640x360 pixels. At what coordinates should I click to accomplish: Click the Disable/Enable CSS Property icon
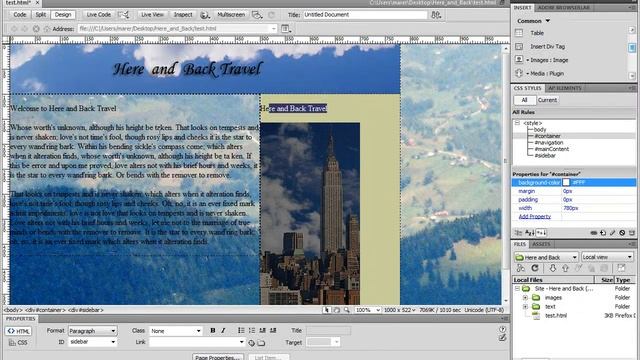pyautogui.click(x=622, y=233)
